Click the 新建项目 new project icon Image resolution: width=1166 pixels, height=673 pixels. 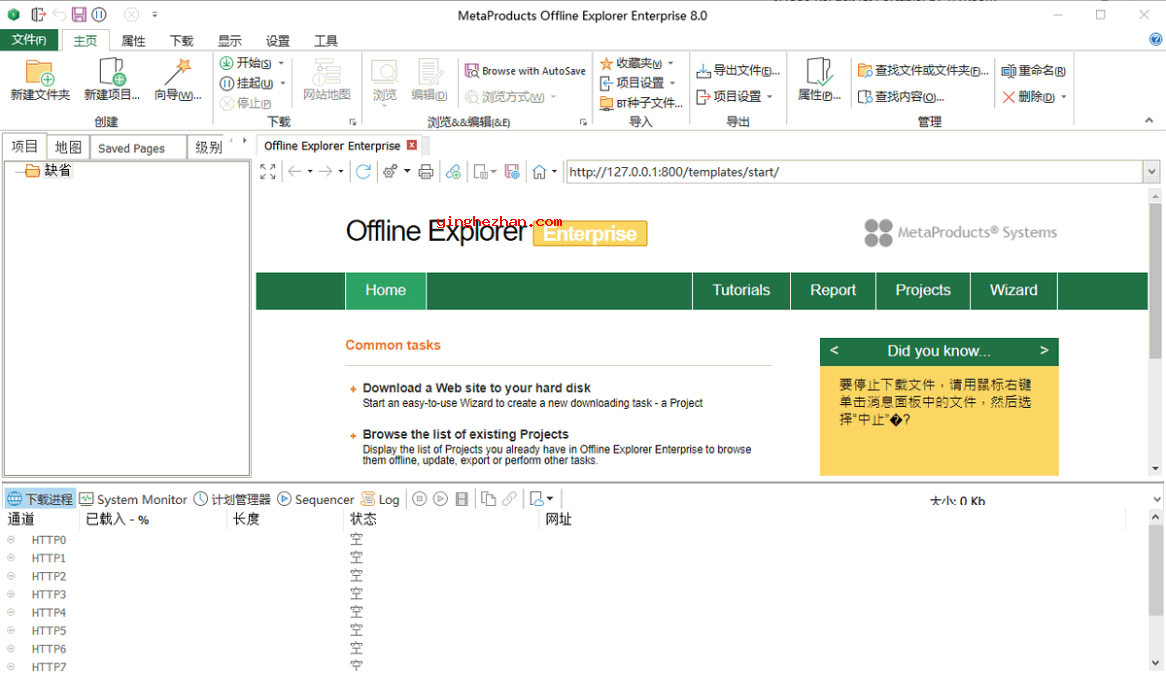point(112,73)
